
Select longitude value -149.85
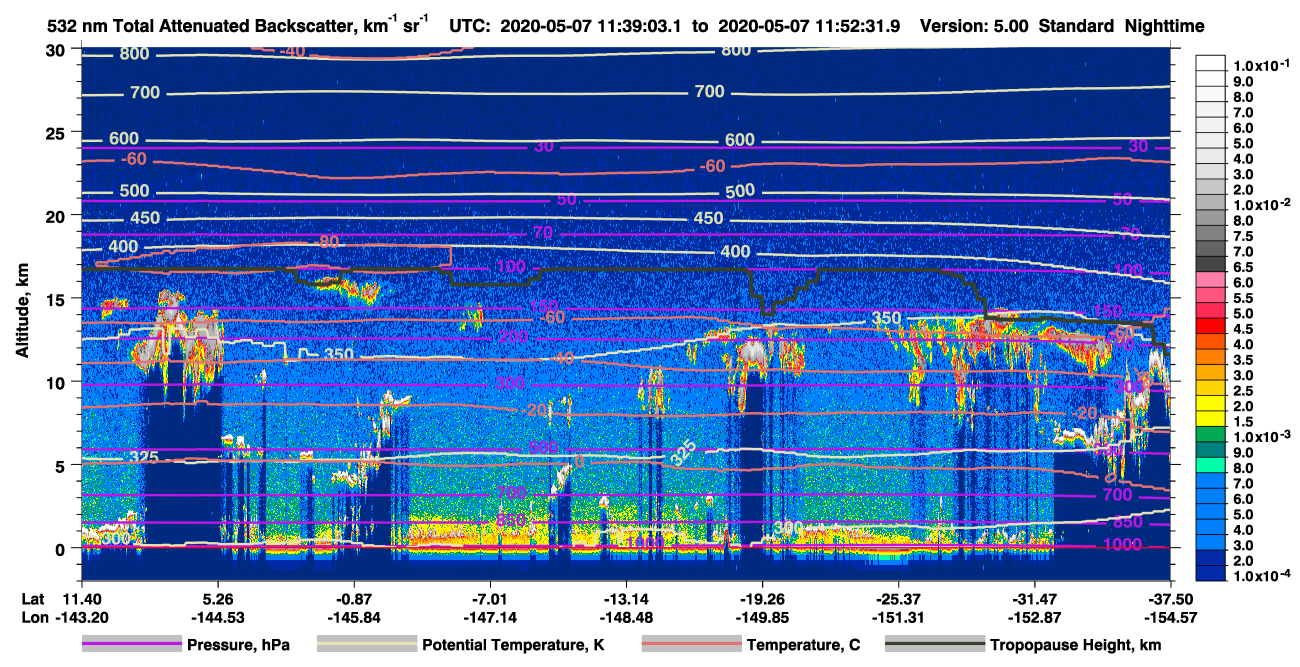tap(762, 618)
